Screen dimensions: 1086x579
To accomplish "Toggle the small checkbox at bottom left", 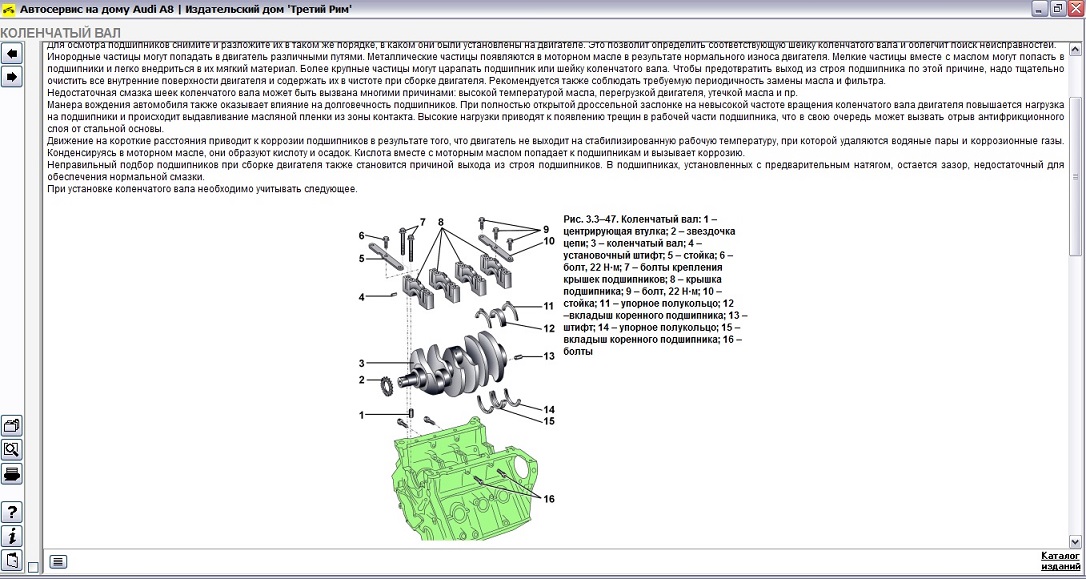I will click(x=33, y=568).
